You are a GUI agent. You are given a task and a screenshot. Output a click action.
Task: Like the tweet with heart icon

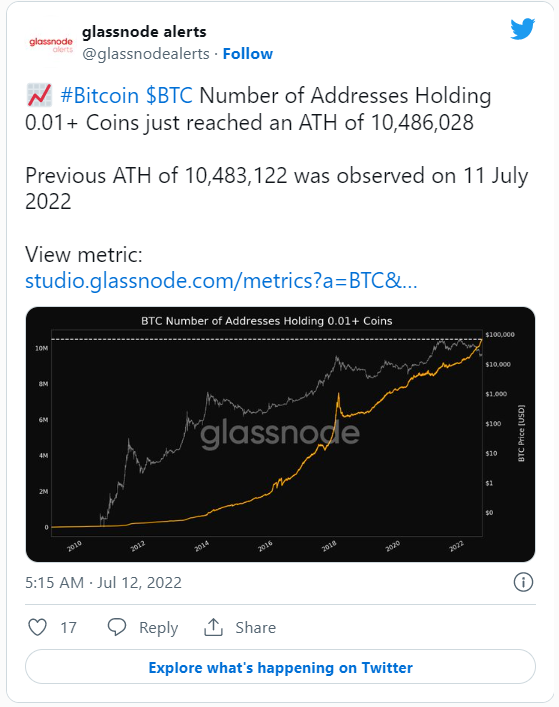point(37,627)
